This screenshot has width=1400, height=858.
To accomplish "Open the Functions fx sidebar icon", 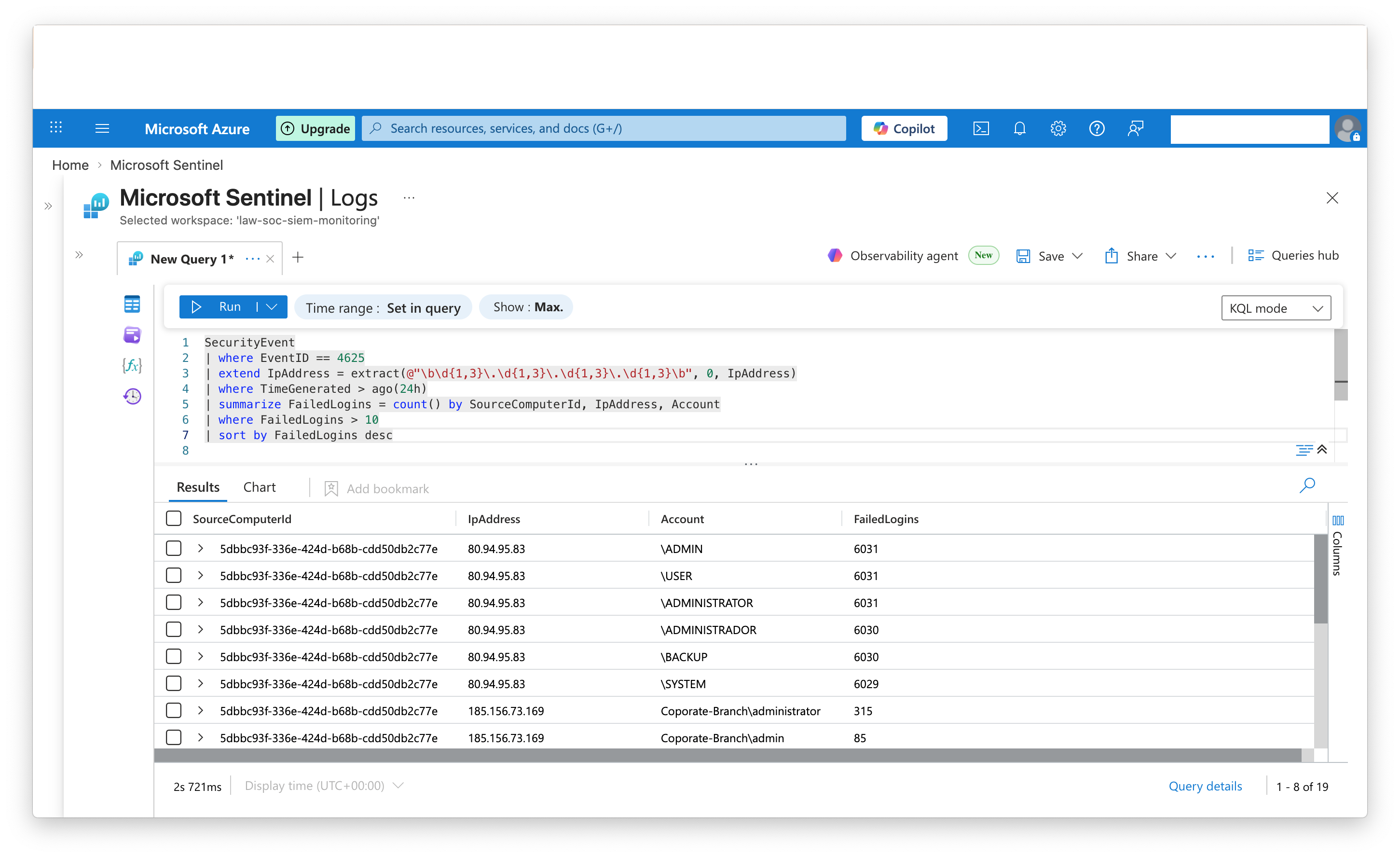I will (x=132, y=365).
